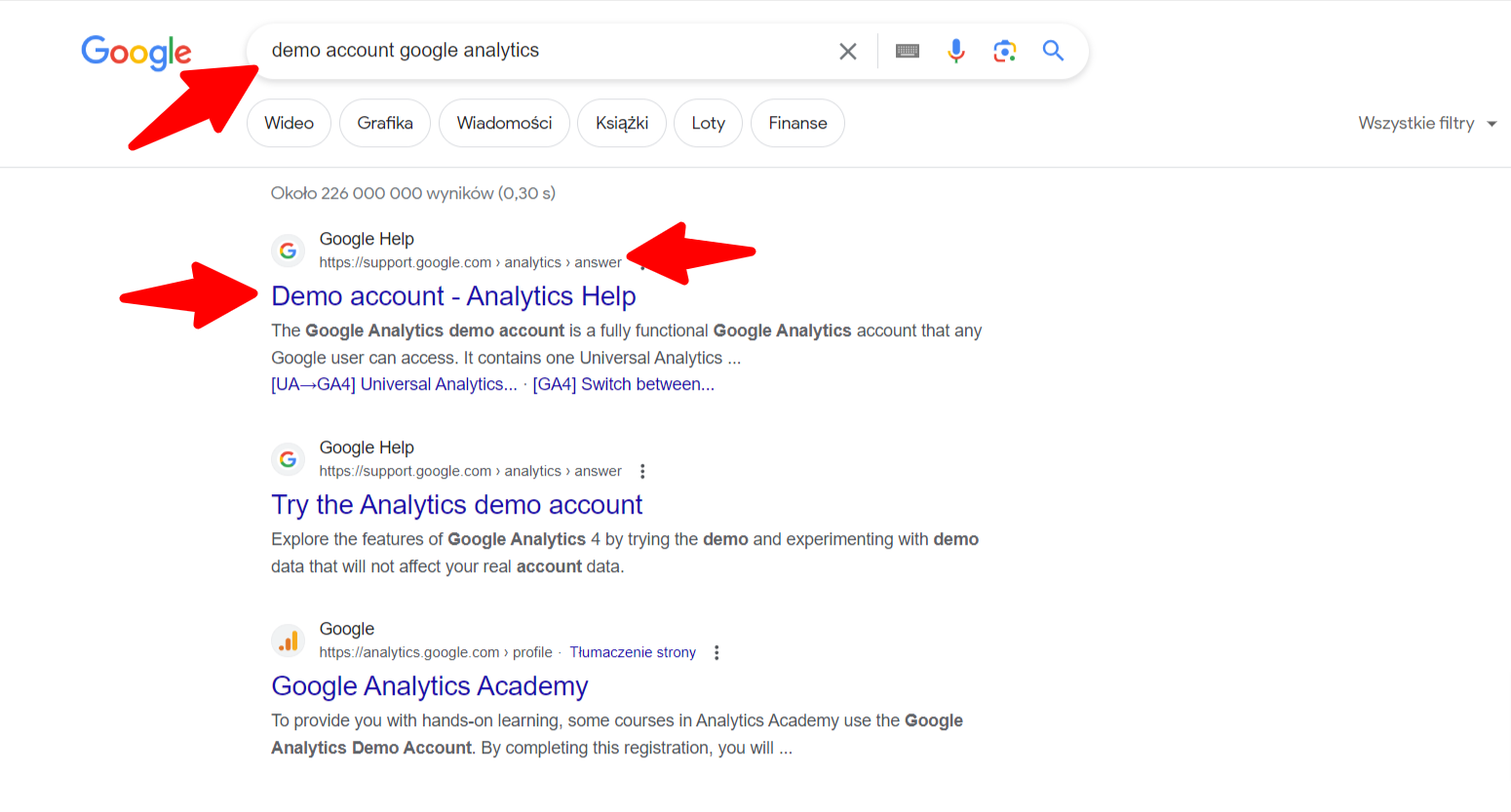This screenshot has height=812, width=1511.
Task: Select the Grafika filter chip
Action: (x=385, y=124)
